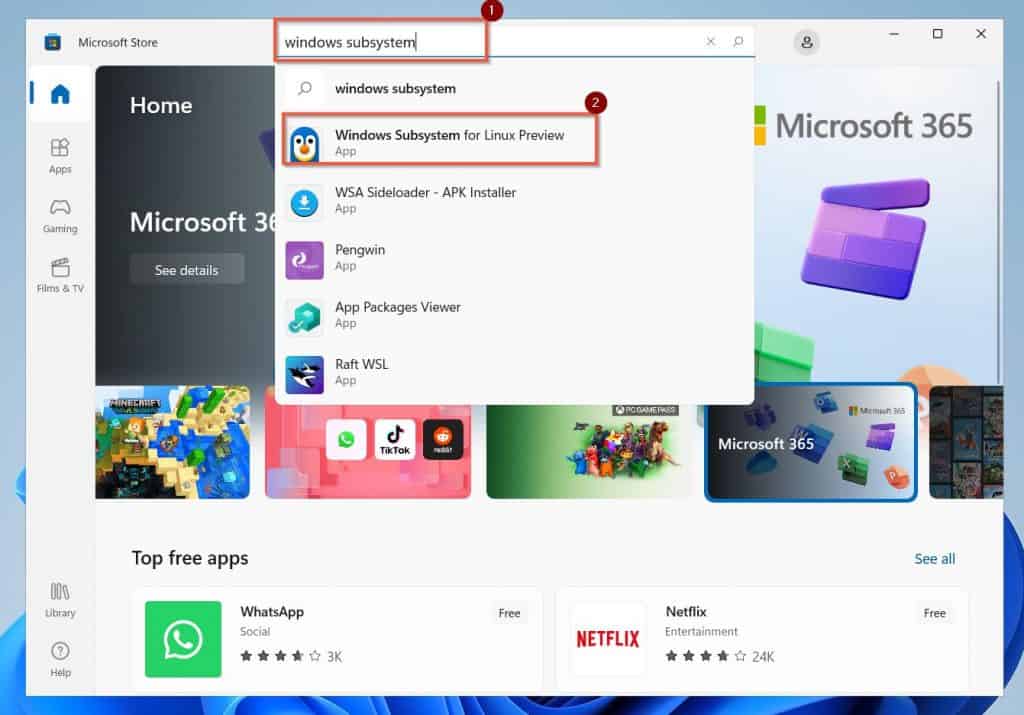Click the Microsoft 365 hero banner logo
Viewport: 1024px width, 715px height.
point(863,125)
